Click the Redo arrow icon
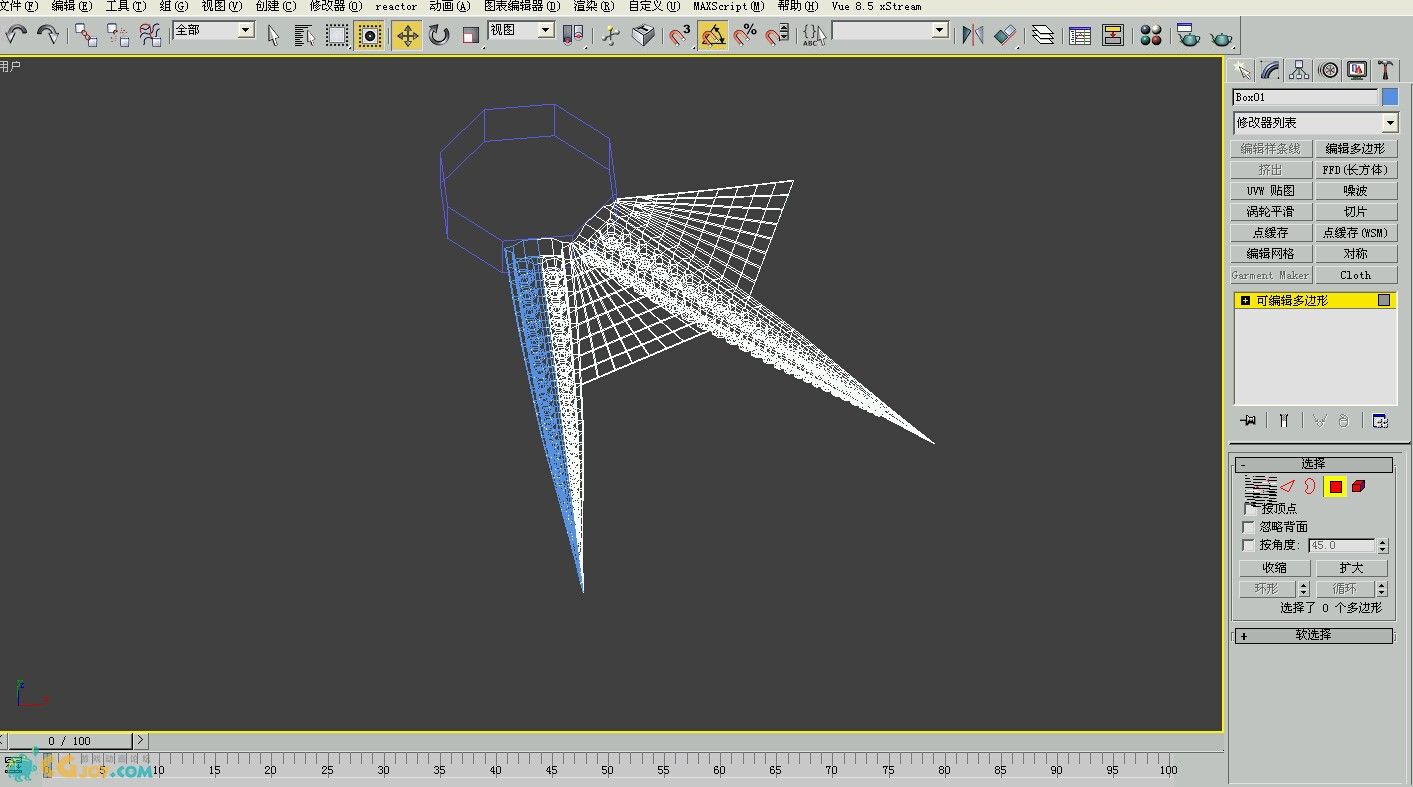1413x787 pixels. [x=47, y=35]
